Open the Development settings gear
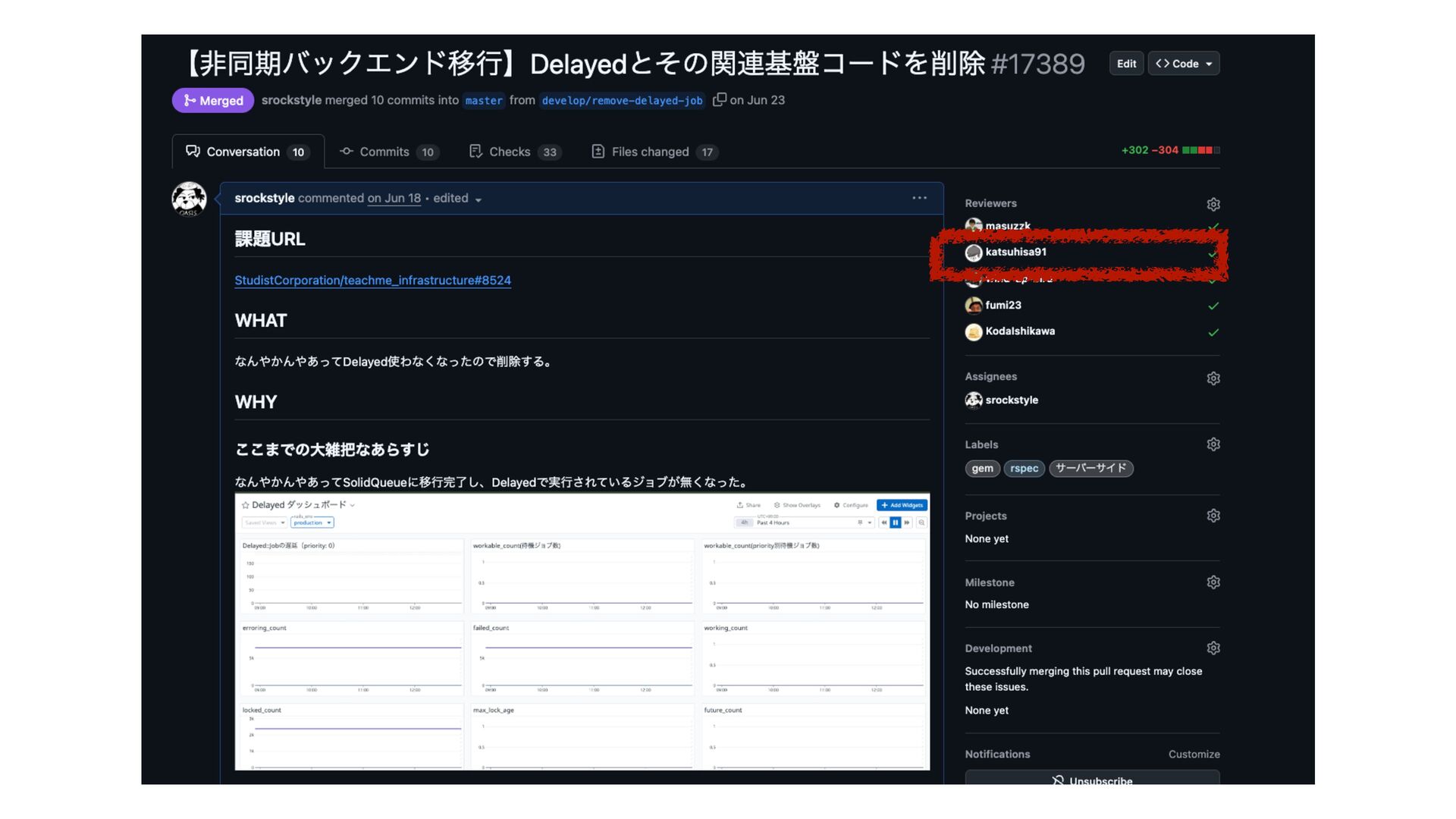This screenshot has height=819, width=1456. 1213,648
